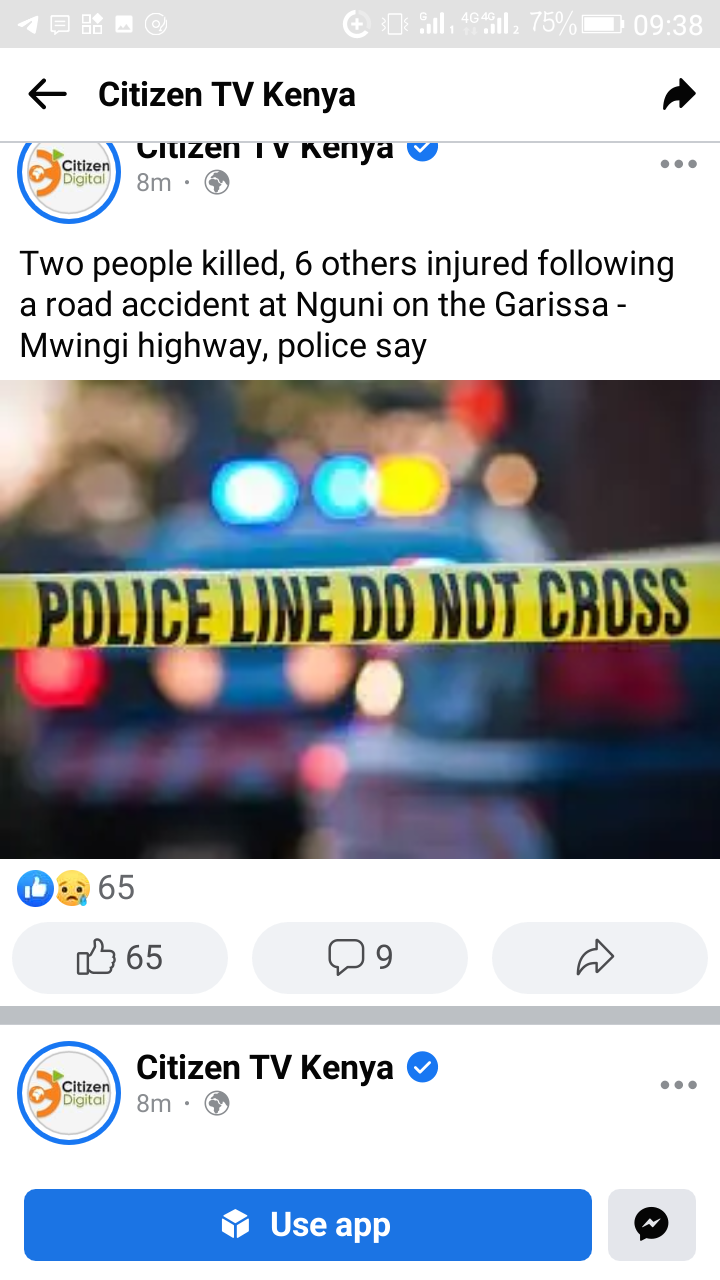This screenshot has height=1280, width=720.
Task: Tap the blue Use app button
Action: tap(308, 1224)
